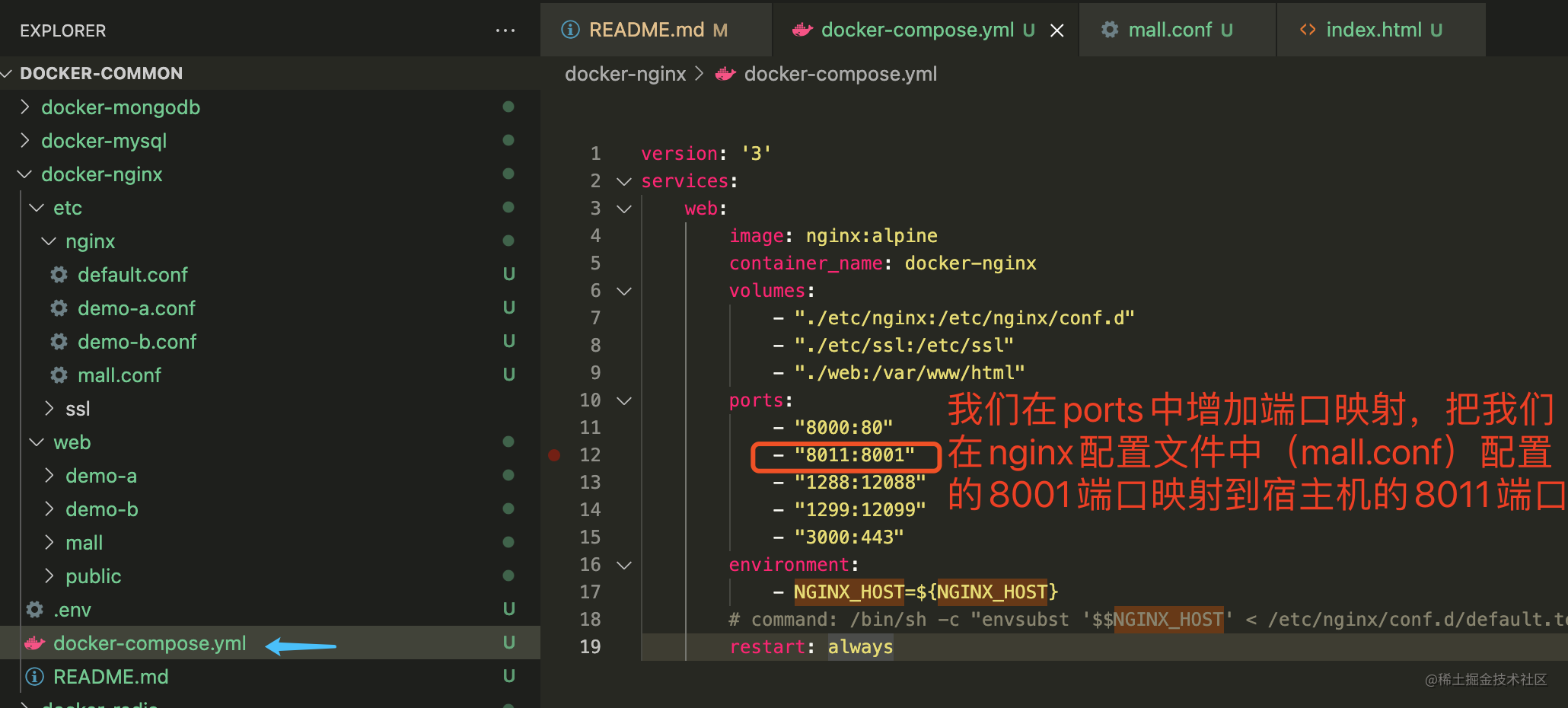The width and height of the screenshot is (1568, 708).
Task: Click docker-compose.yml breadcrumb segment
Action: click(x=840, y=74)
